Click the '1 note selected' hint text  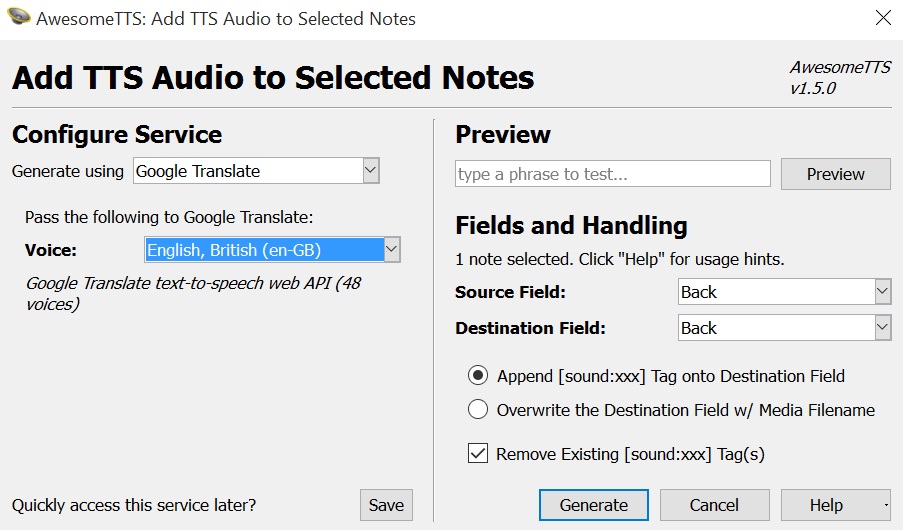pyautogui.click(x=619, y=259)
